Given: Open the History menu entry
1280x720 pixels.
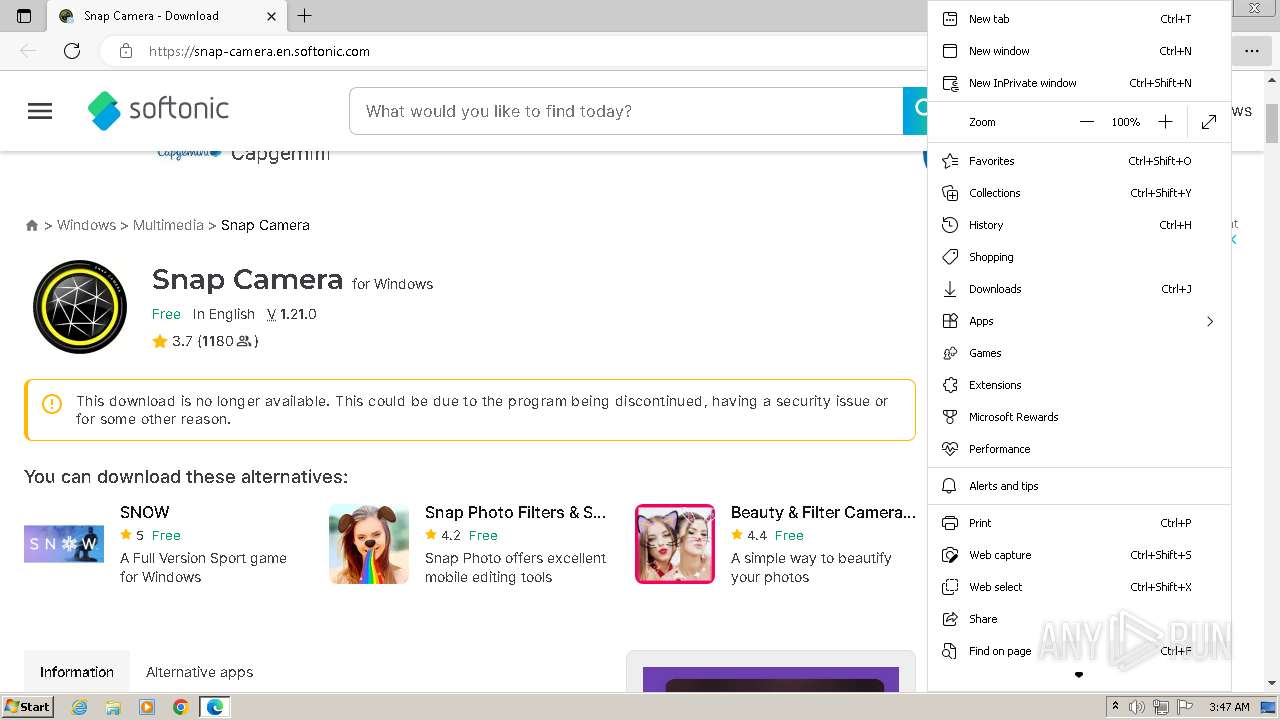Looking at the screenshot, I should tap(1079, 225).
